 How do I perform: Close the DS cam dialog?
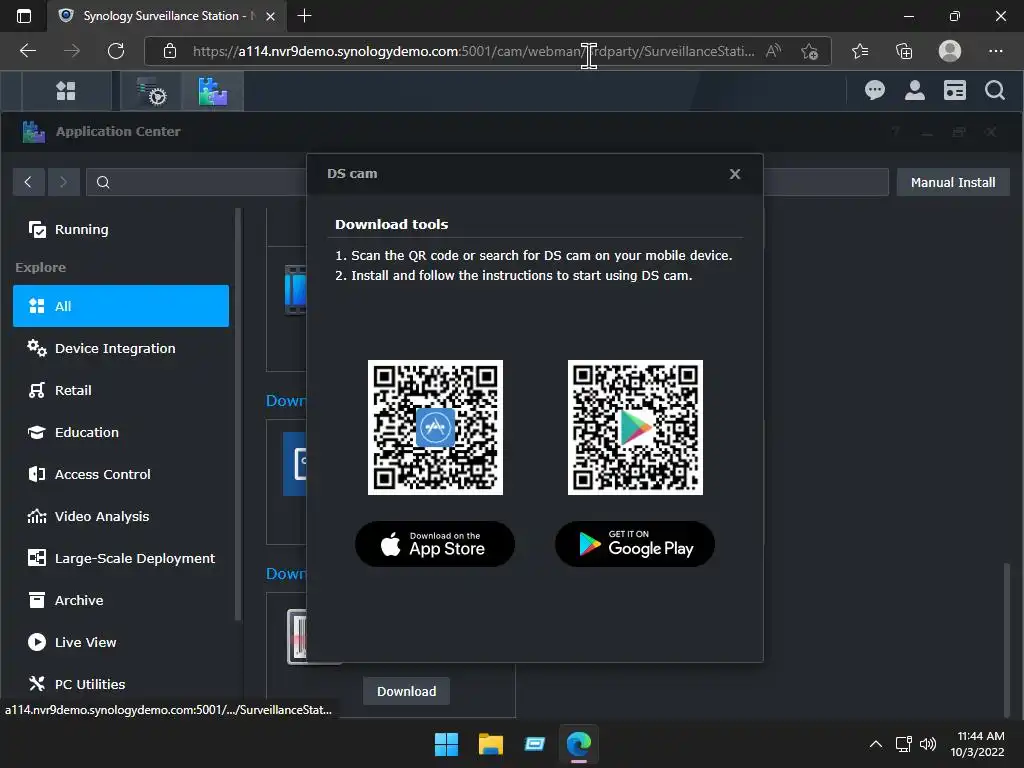735,174
